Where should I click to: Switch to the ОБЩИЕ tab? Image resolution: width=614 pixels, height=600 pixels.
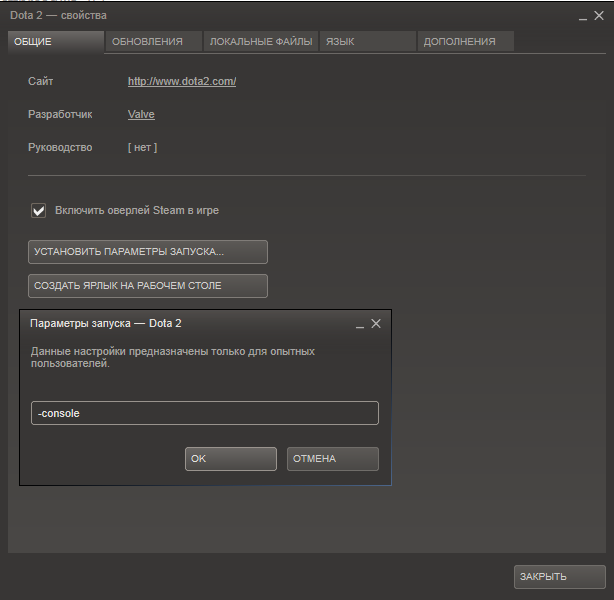(x=55, y=42)
